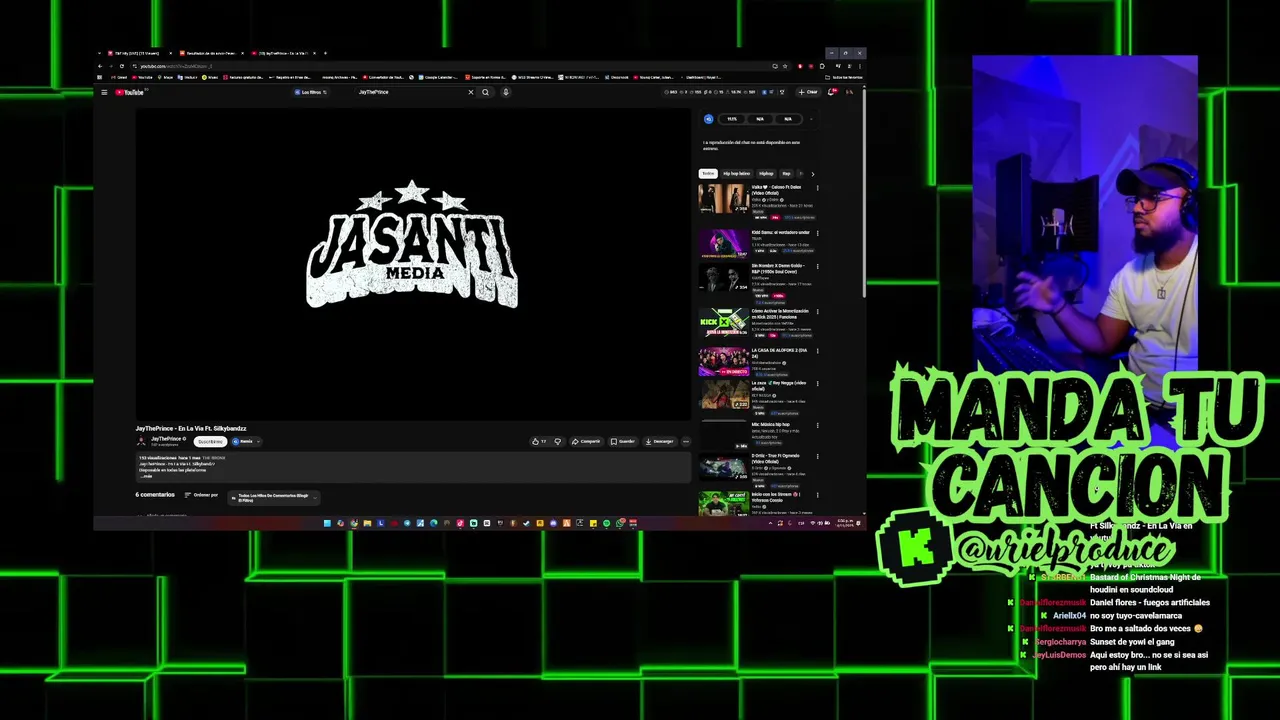Open 'D Ortiz - Truе Ft Ogmendo' video

coord(723,466)
